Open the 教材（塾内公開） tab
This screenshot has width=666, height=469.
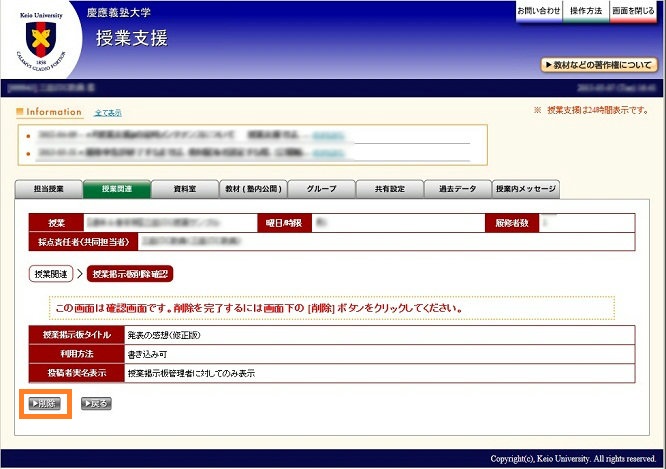[x=254, y=189]
